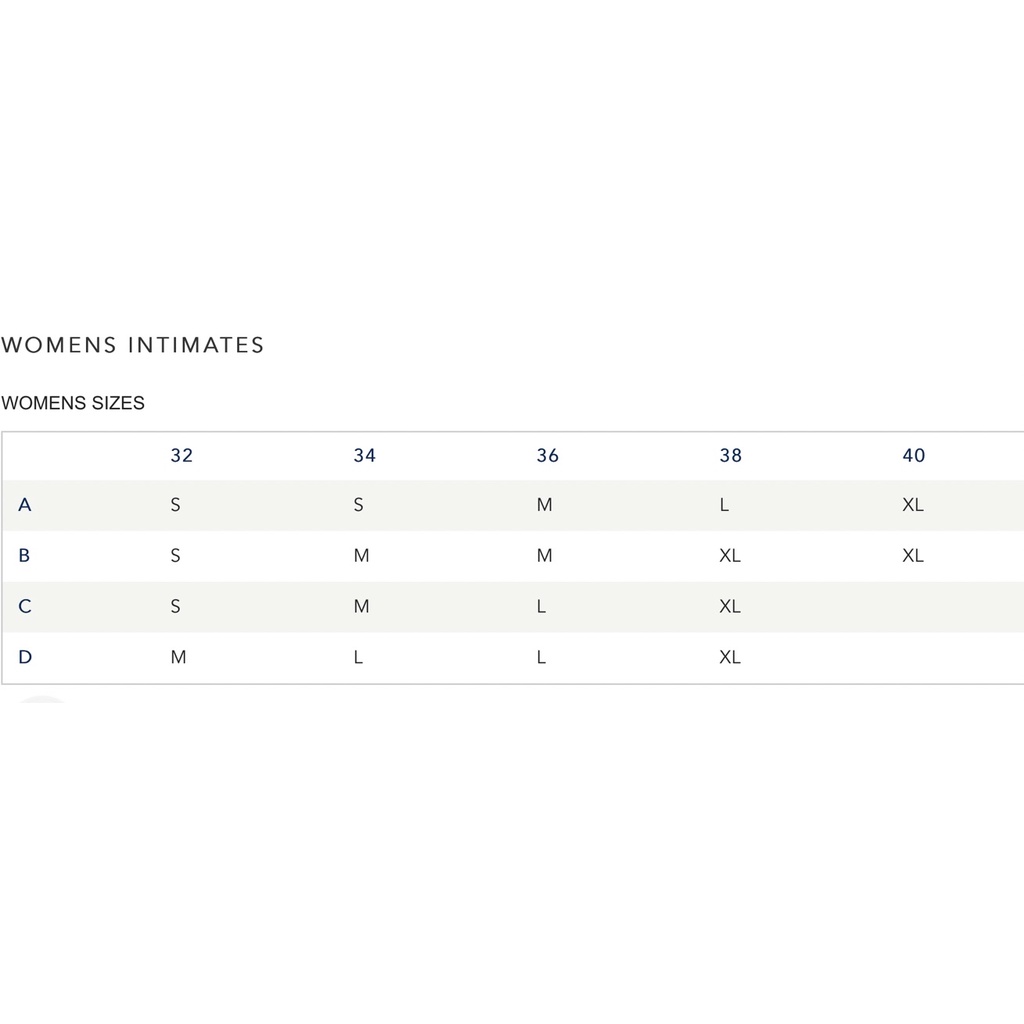Image resolution: width=1024 pixels, height=1024 pixels.
Task: Click the XL cell for 38C
Action: [729, 606]
